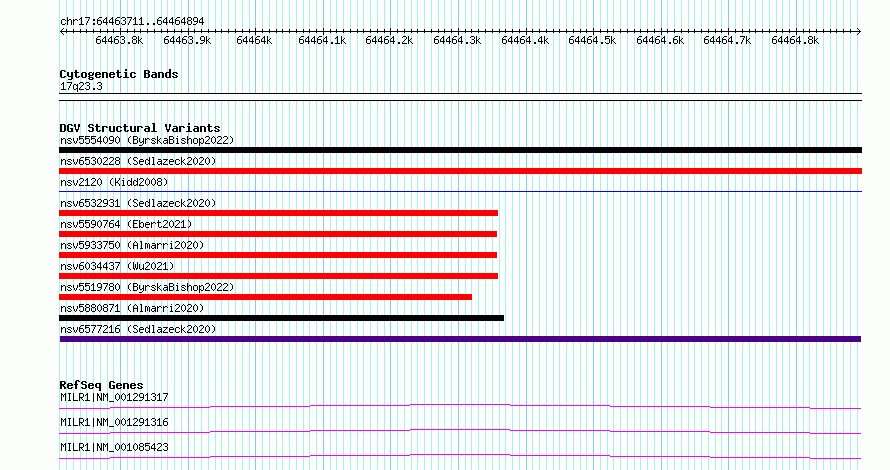This screenshot has height=470, width=890.
Task: Open variant nsv5519780 (ByrskaBishop2022) label
Action: 148,287
